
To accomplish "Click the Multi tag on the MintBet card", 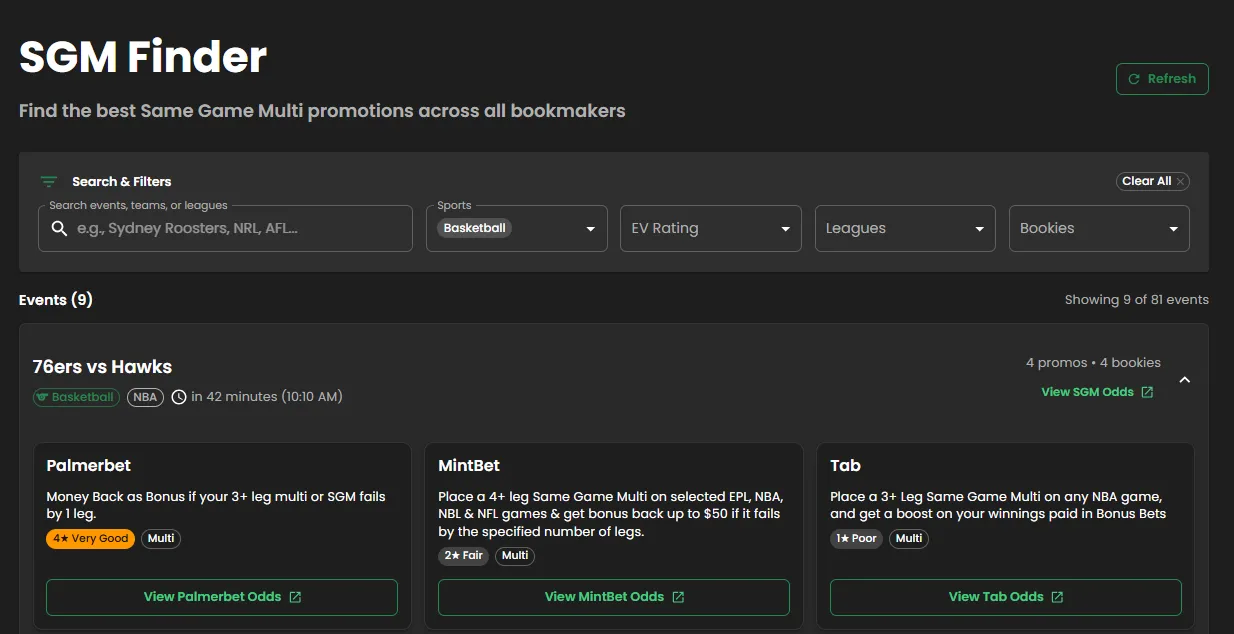I will click(514, 556).
